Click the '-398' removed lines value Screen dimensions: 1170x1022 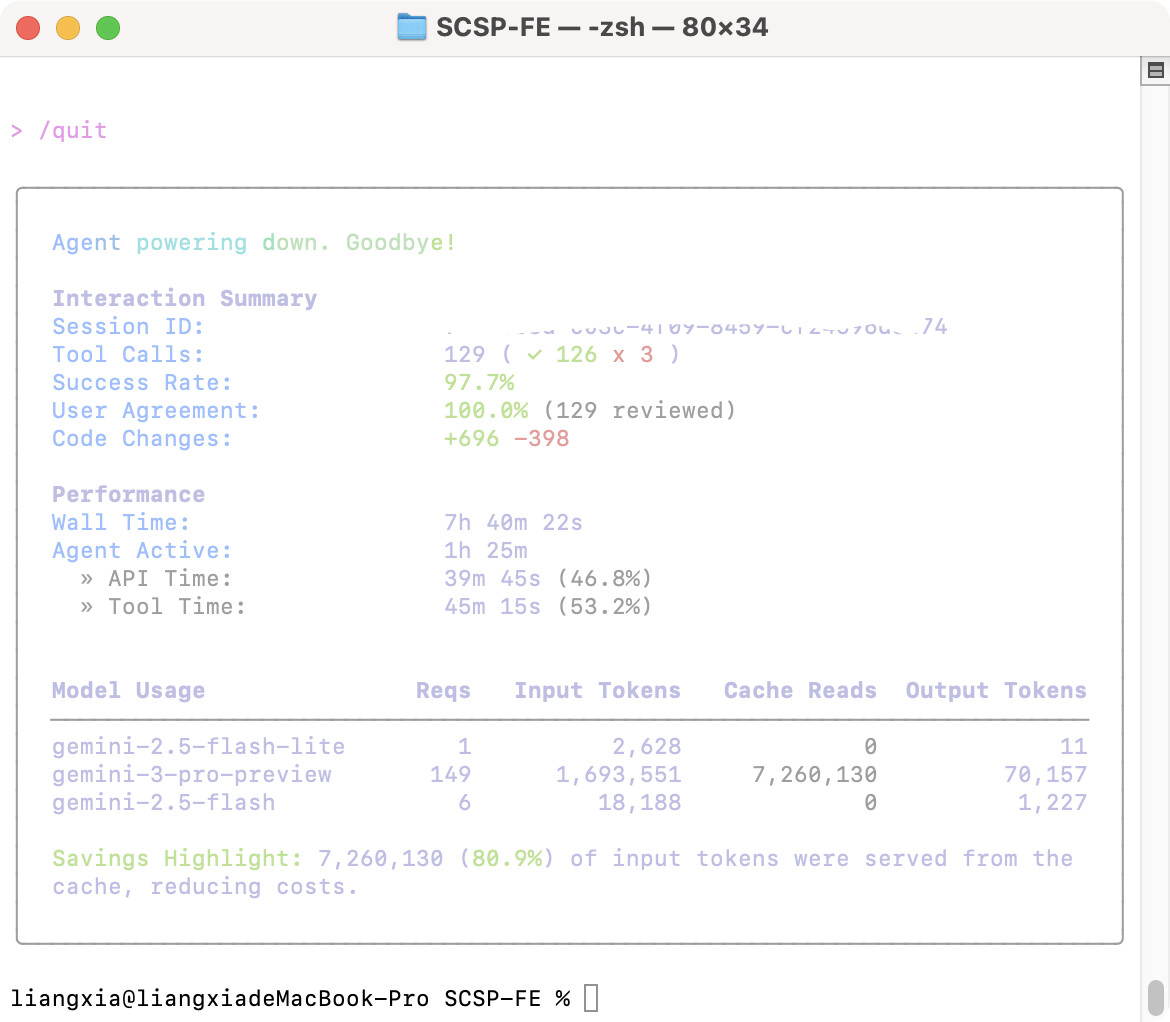[x=542, y=439]
